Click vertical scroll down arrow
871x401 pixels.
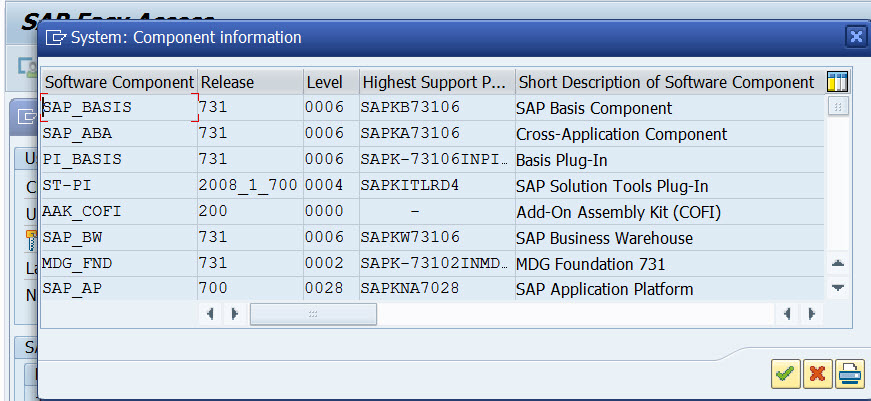tap(838, 288)
